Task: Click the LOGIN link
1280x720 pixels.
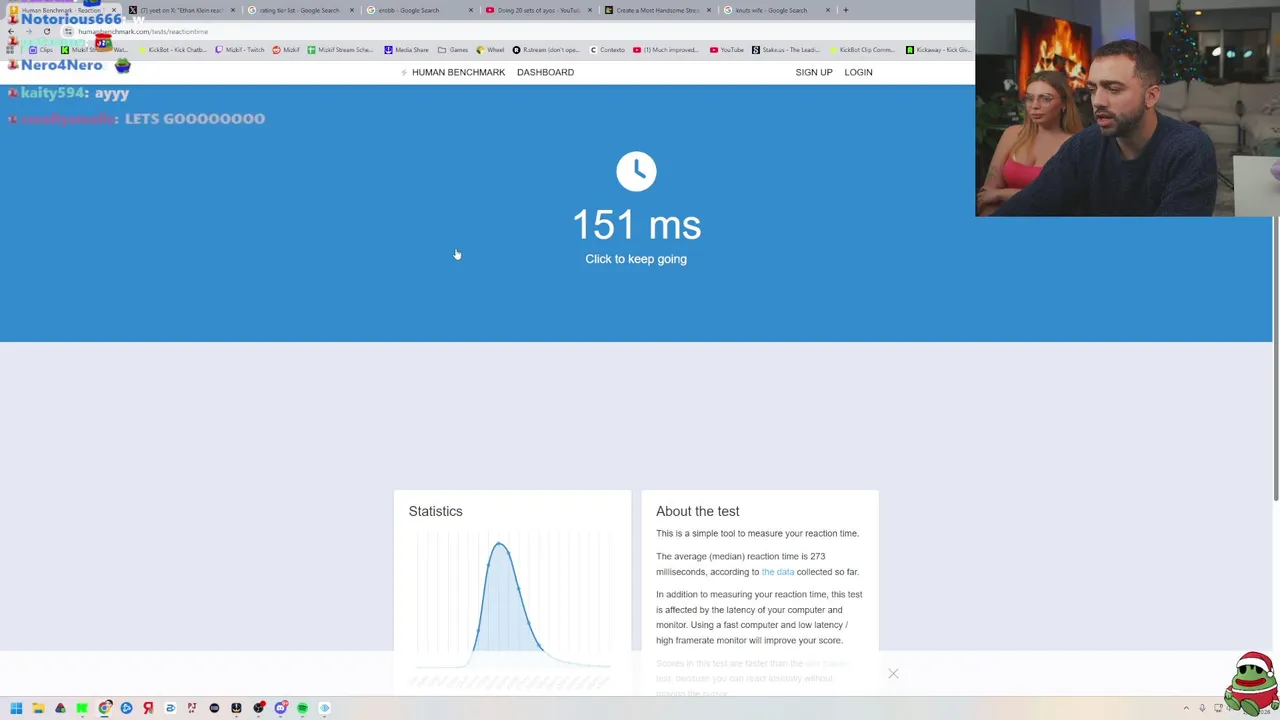Action: click(x=858, y=72)
